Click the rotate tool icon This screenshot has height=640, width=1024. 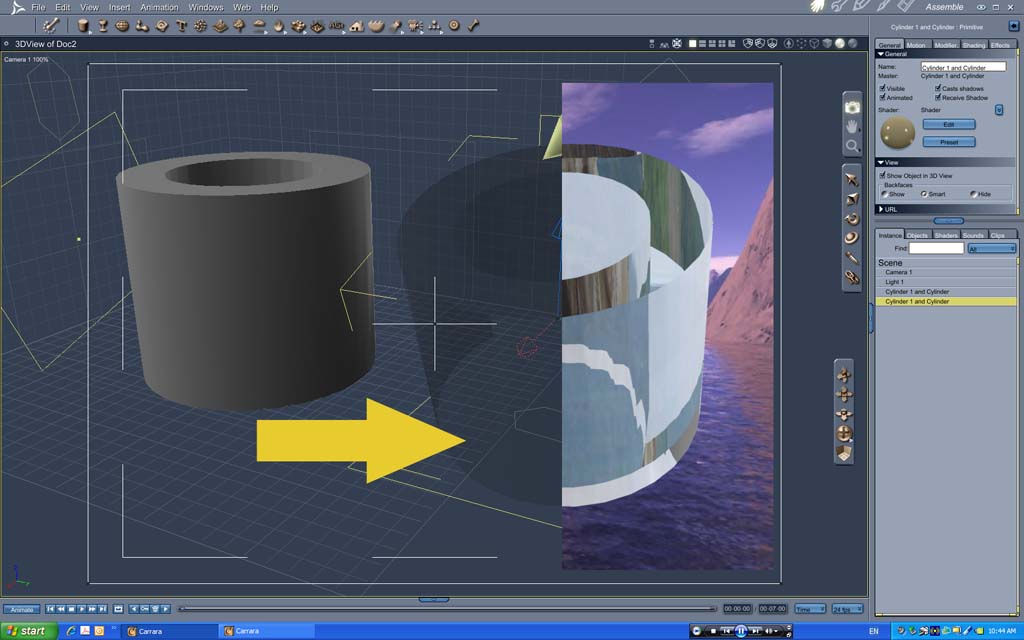(x=852, y=218)
